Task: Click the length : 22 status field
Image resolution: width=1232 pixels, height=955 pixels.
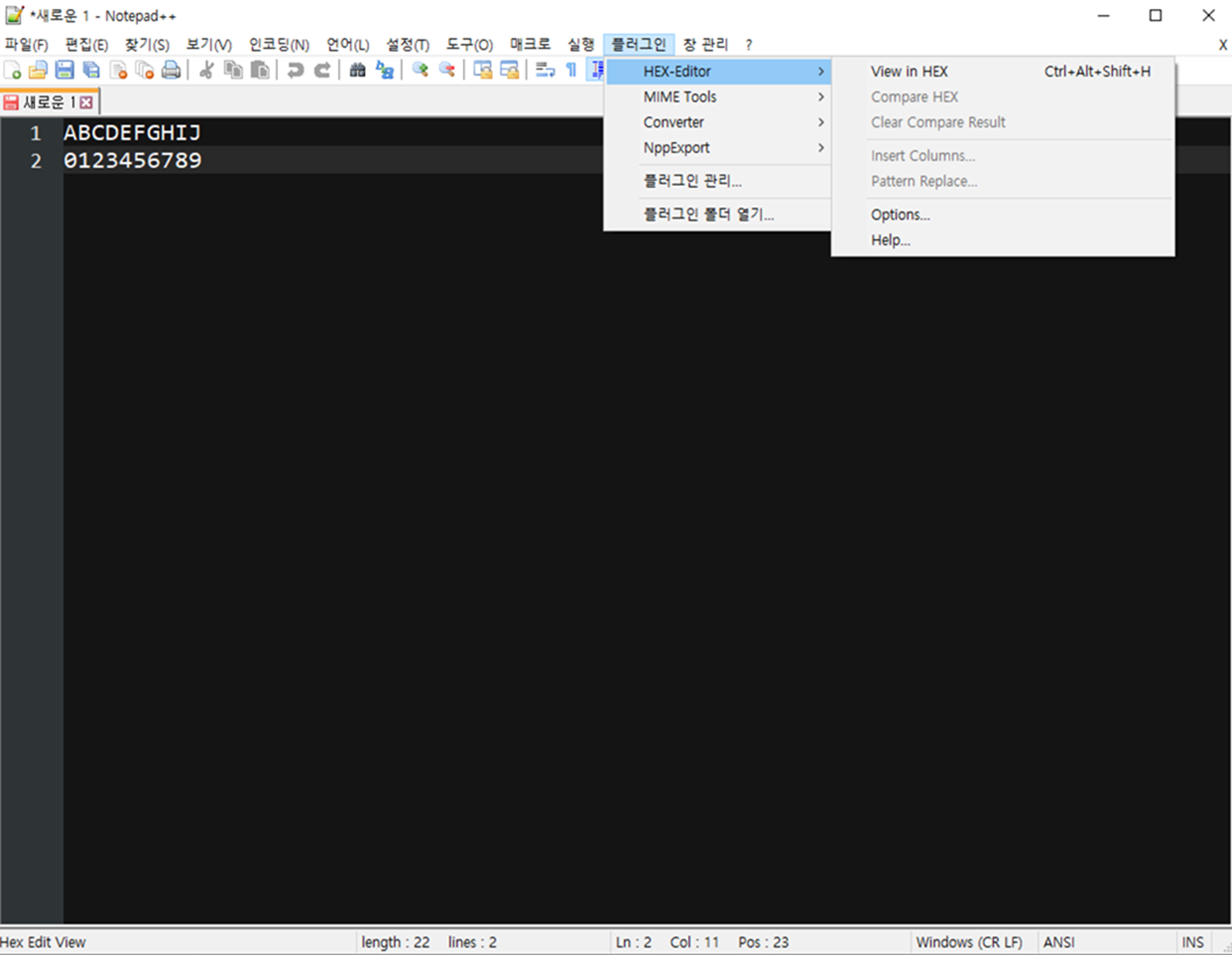Action: [x=396, y=942]
